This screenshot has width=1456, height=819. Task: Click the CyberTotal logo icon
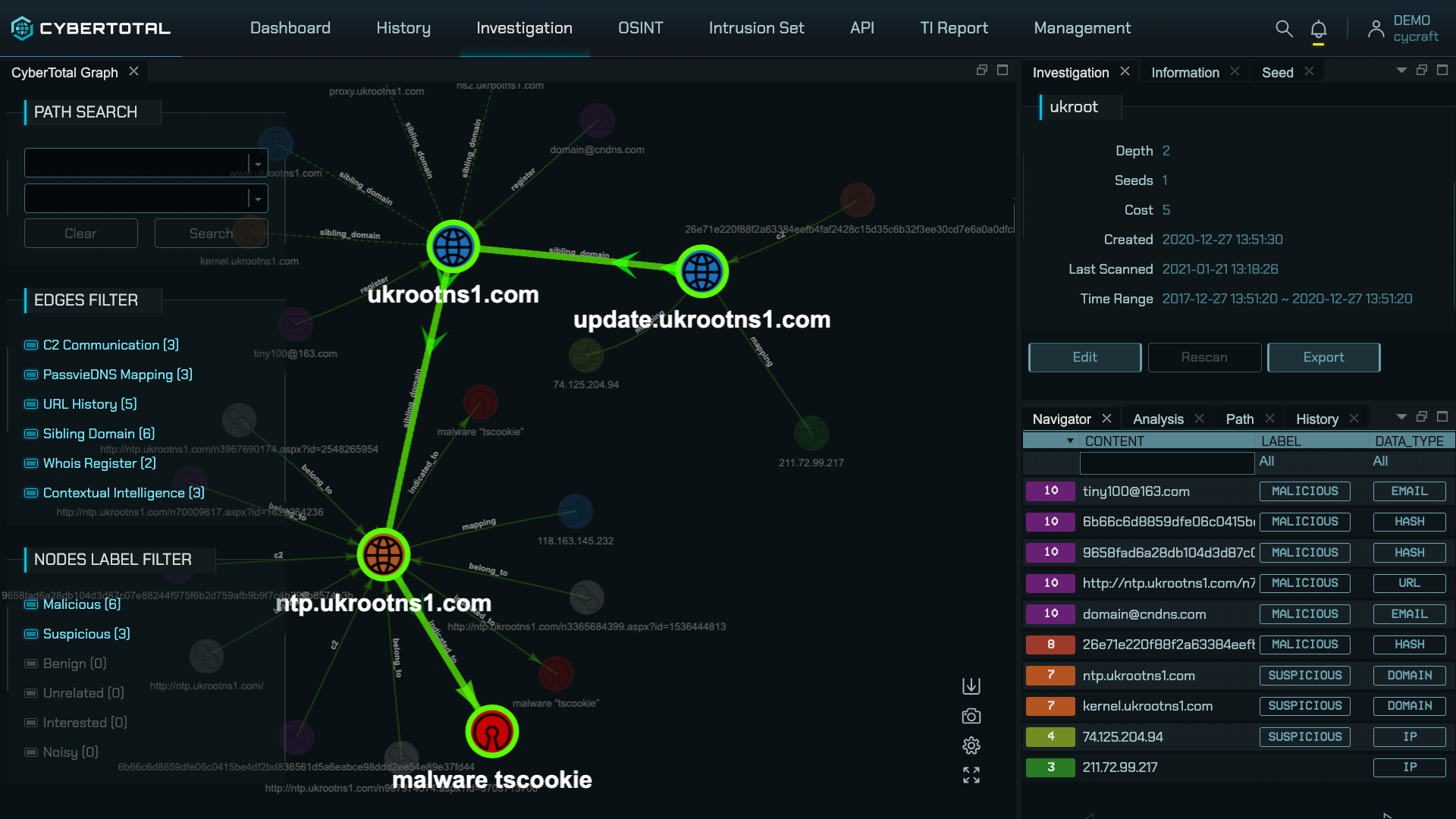[x=22, y=28]
